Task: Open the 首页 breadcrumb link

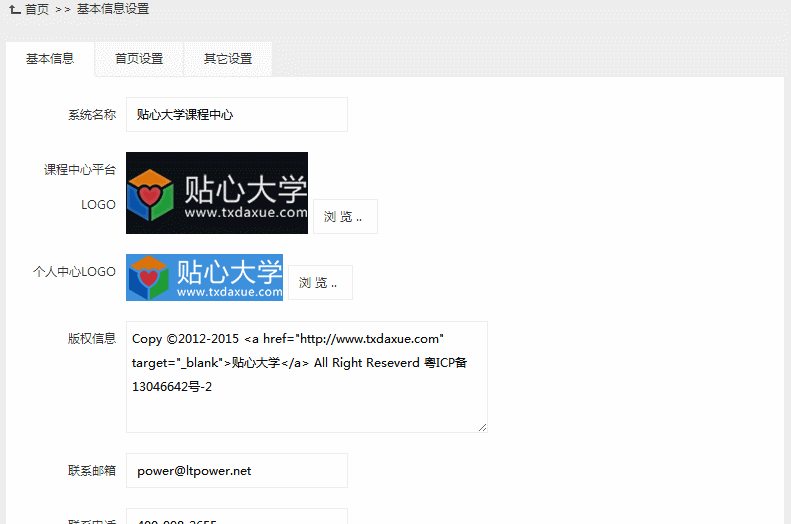Action: [37, 9]
